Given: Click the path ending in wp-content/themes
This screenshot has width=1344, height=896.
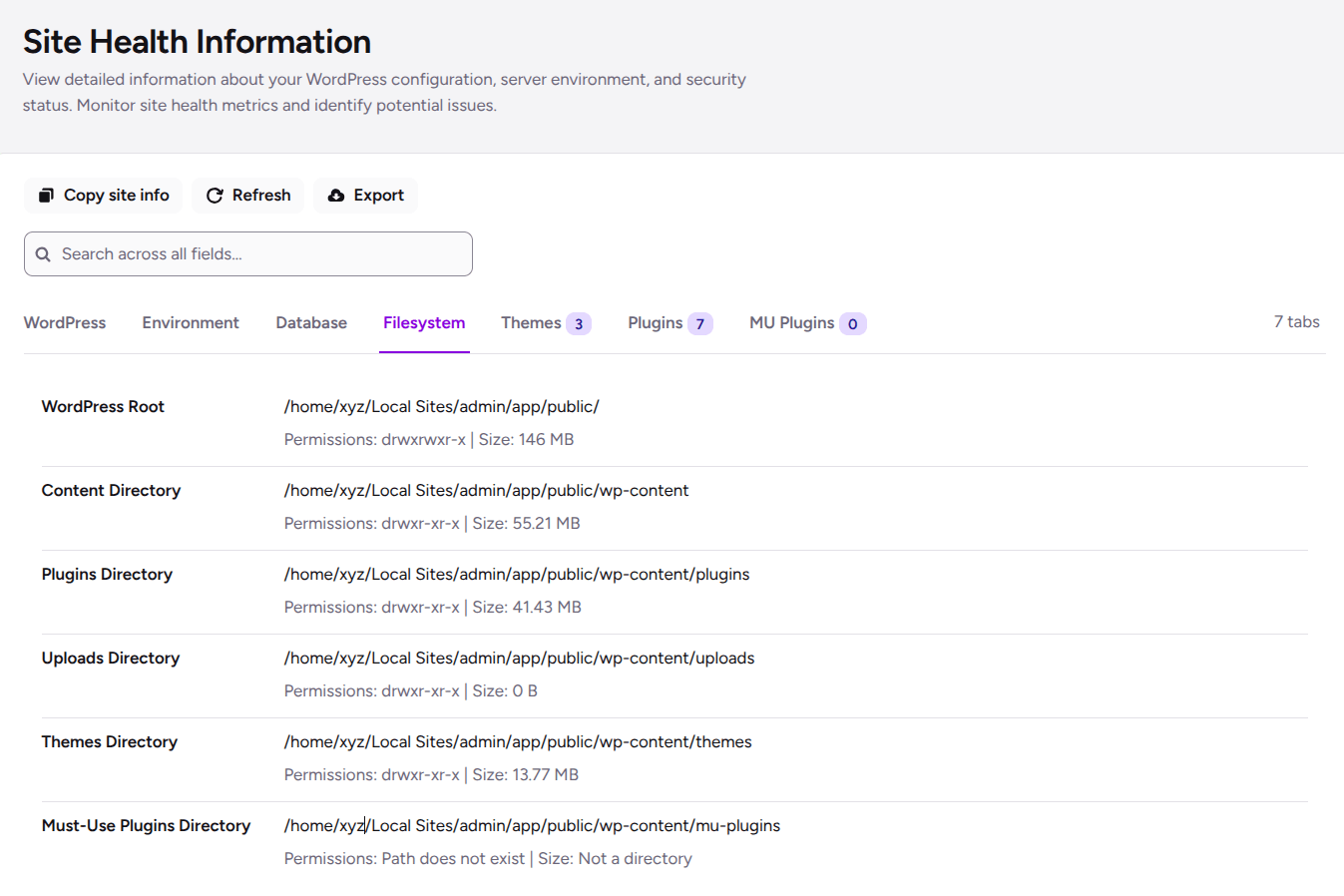Looking at the screenshot, I should point(518,742).
